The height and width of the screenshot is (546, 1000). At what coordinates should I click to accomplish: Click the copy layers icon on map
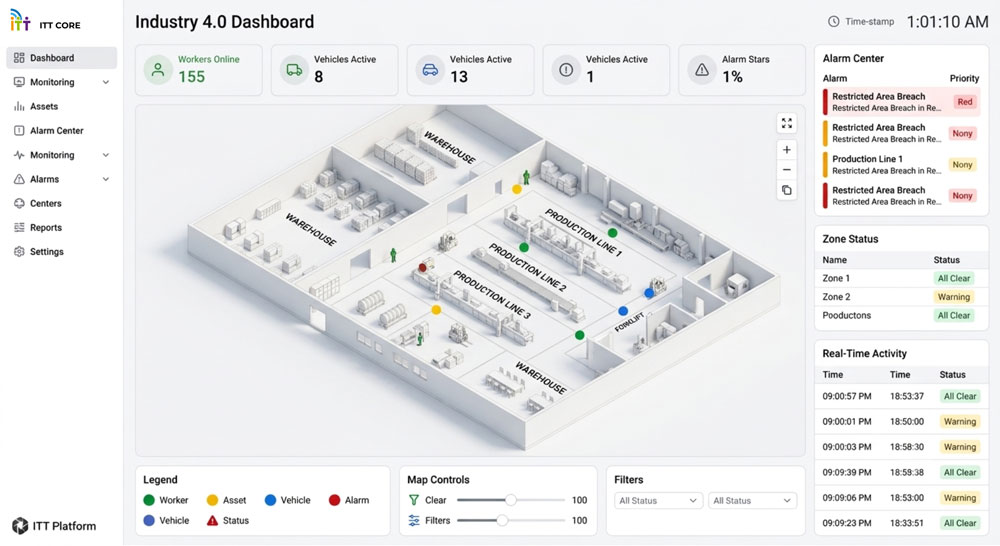787,190
